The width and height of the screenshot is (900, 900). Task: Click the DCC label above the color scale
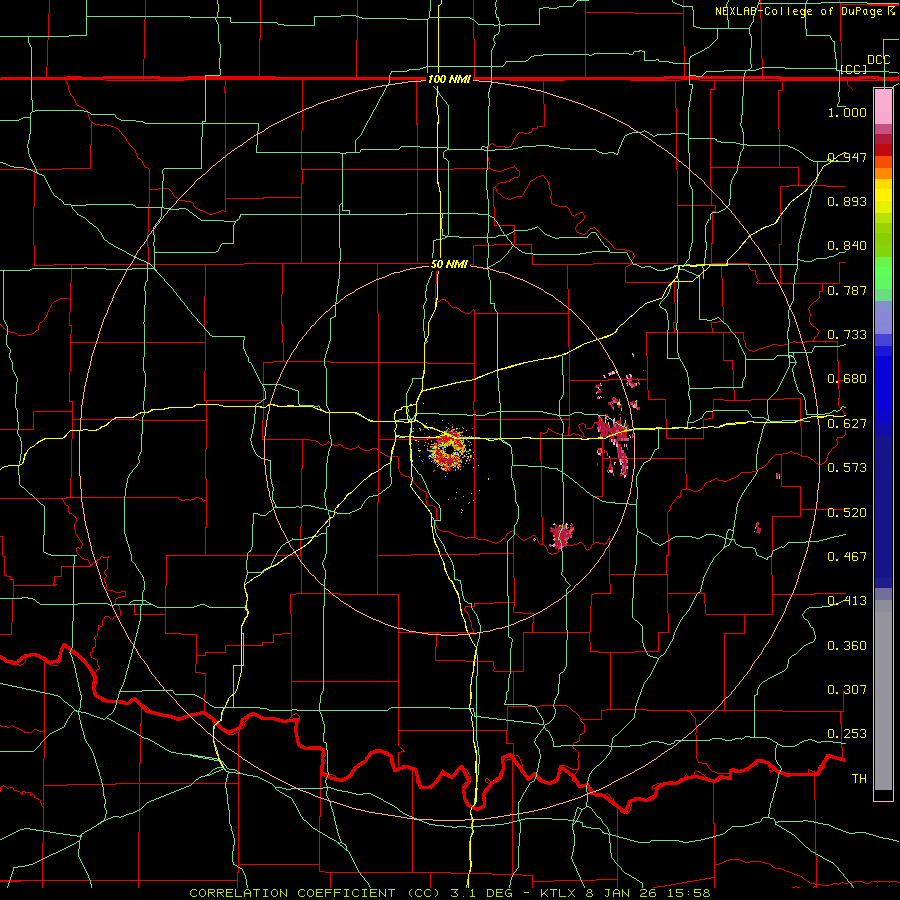click(x=879, y=60)
